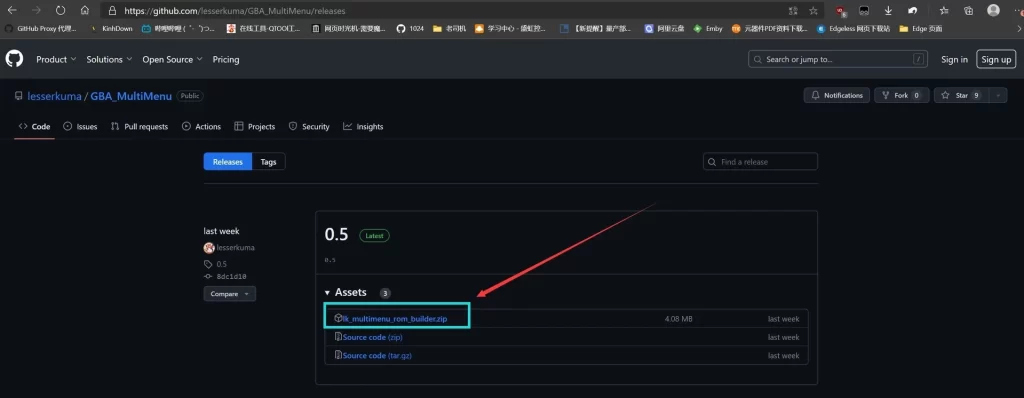
Task: Open the Favorites list icon in toolbar
Action: click(x=944, y=10)
